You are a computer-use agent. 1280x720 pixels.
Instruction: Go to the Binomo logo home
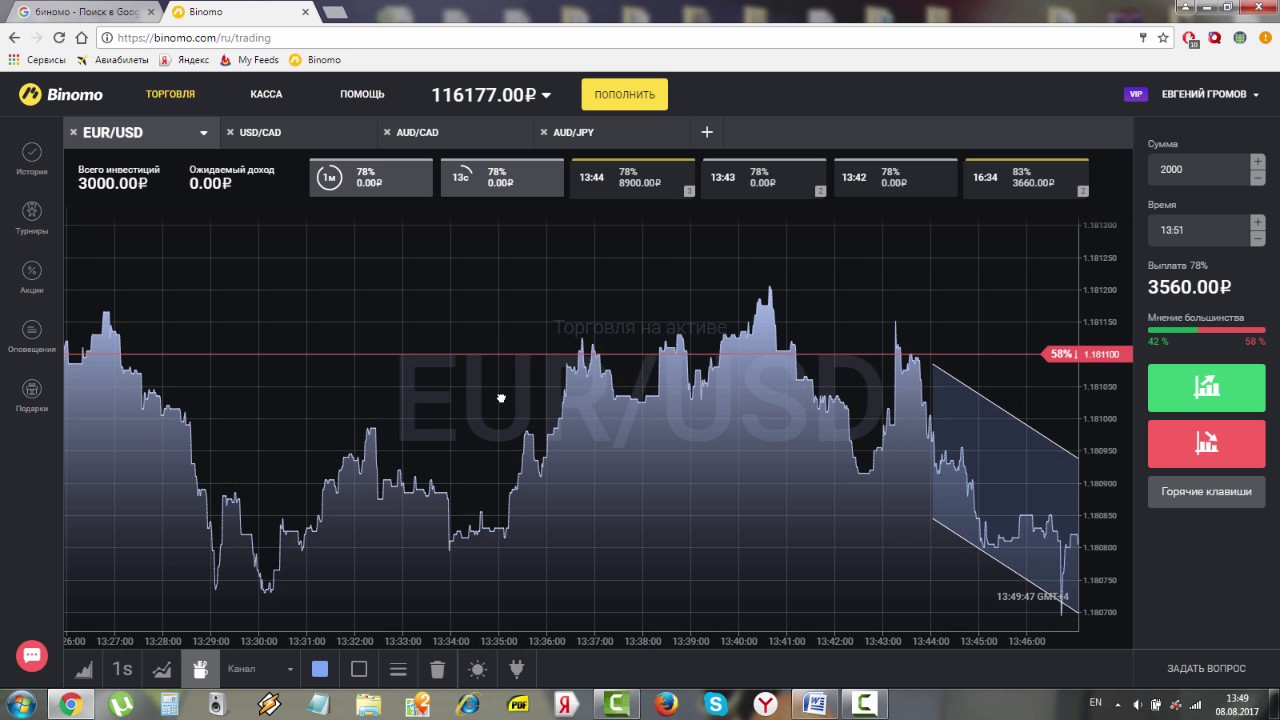click(61, 94)
